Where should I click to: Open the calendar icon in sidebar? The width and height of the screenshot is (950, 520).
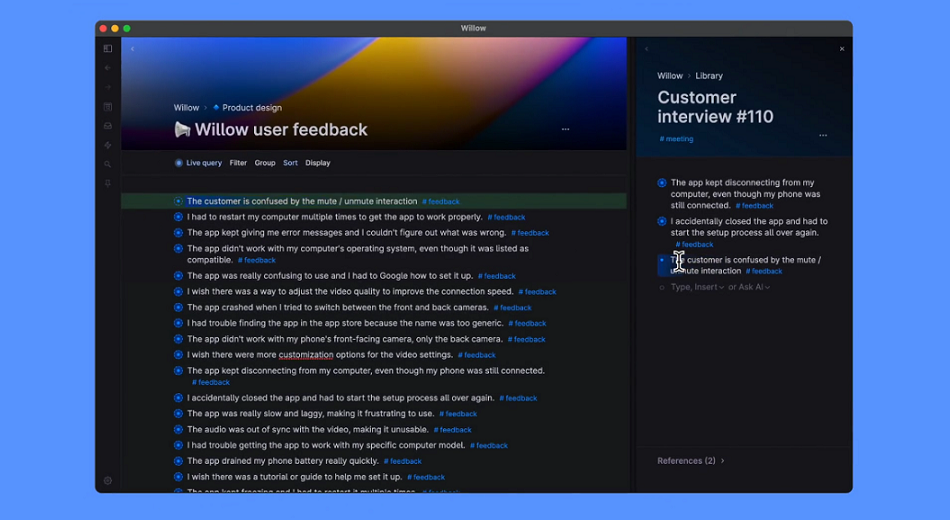point(108,107)
